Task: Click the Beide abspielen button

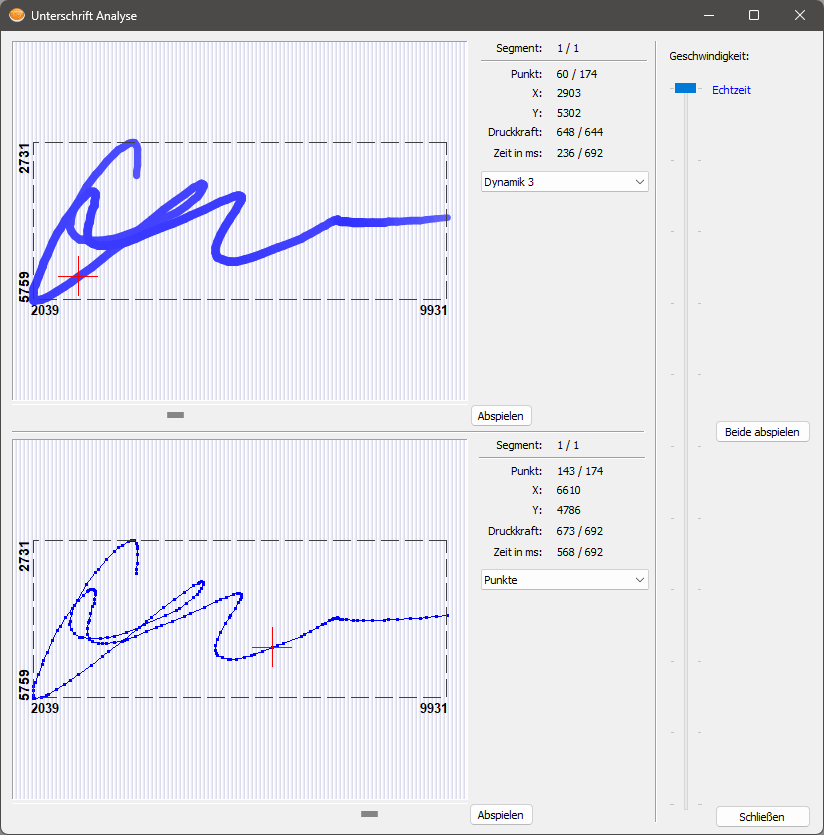Action: pyautogui.click(x=762, y=432)
